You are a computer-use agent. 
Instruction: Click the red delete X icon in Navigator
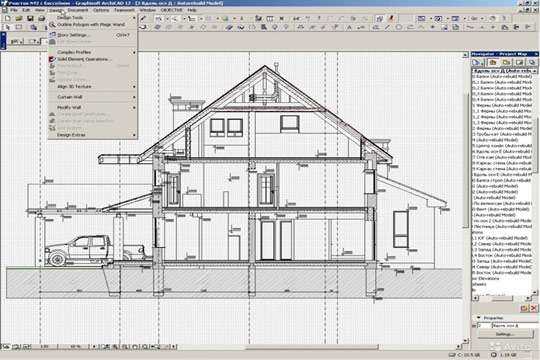tap(533, 308)
